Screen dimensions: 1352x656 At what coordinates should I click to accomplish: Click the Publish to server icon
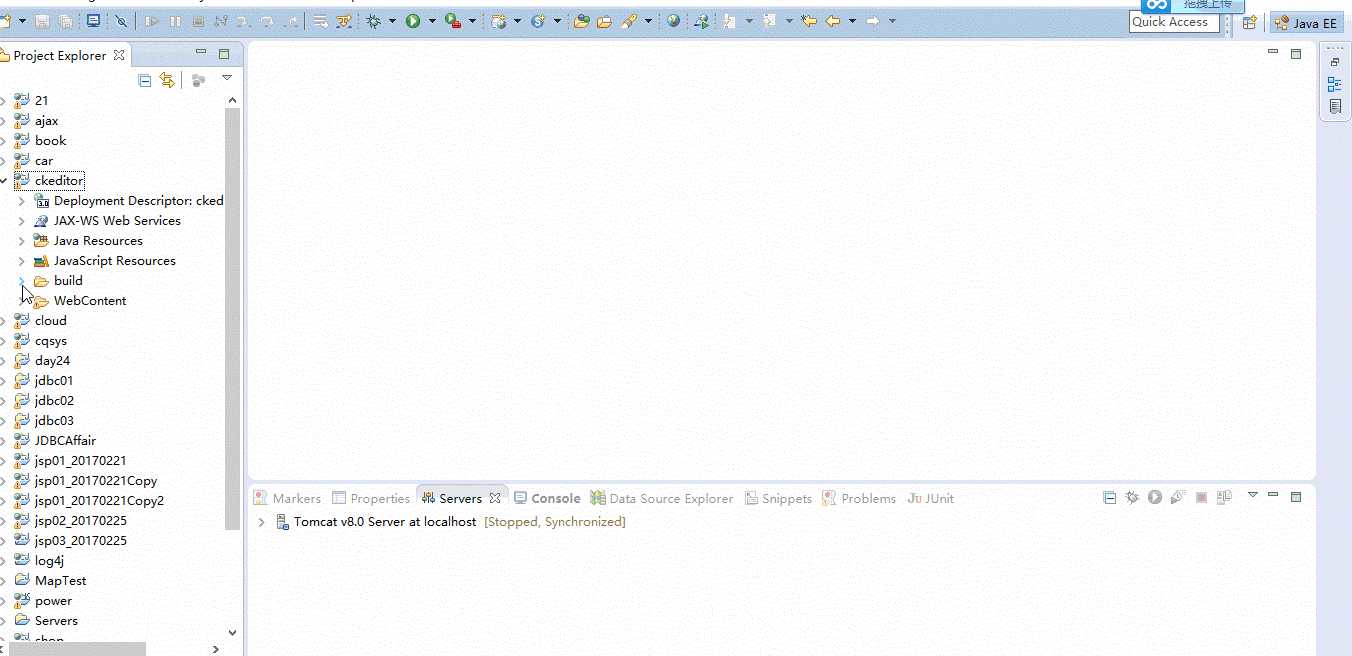point(1224,497)
